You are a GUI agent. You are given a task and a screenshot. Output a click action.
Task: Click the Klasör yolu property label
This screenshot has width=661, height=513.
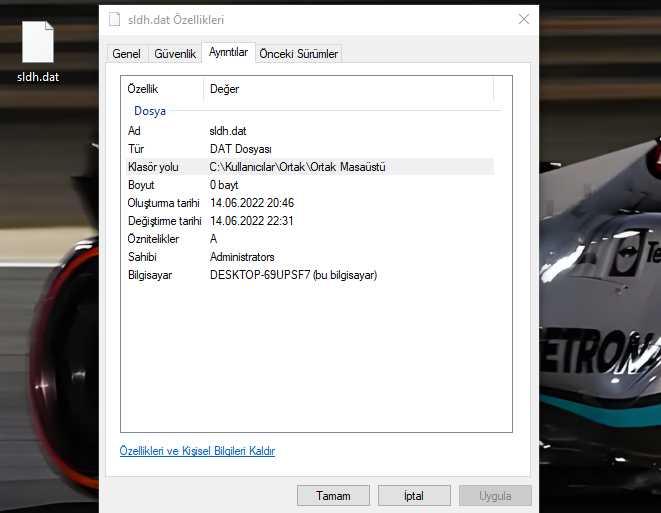pyautogui.click(x=153, y=167)
